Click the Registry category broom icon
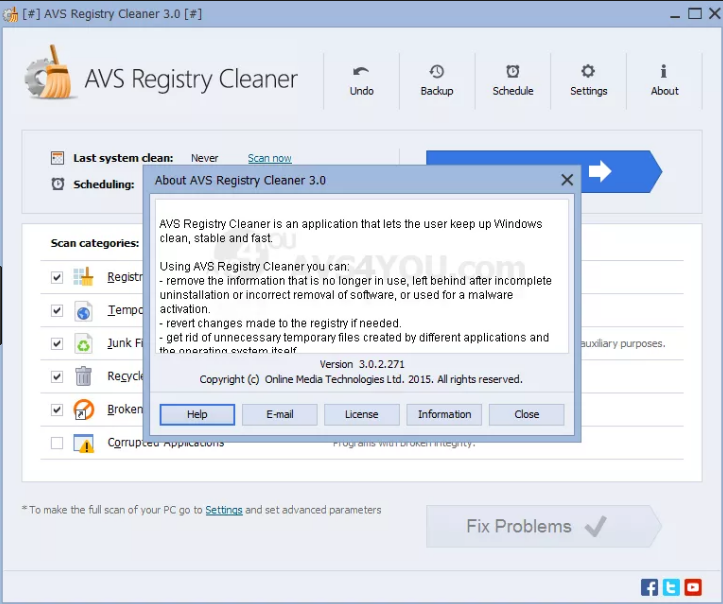 point(83,277)
